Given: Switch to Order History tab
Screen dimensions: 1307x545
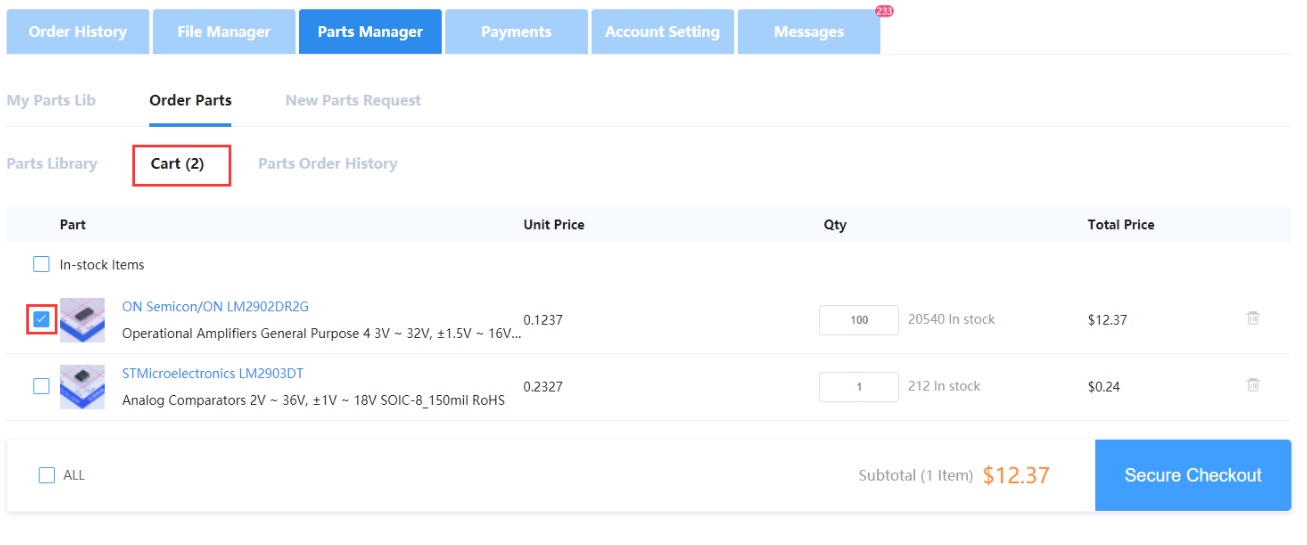Looking at the screenshot, I should coord(78,32).
